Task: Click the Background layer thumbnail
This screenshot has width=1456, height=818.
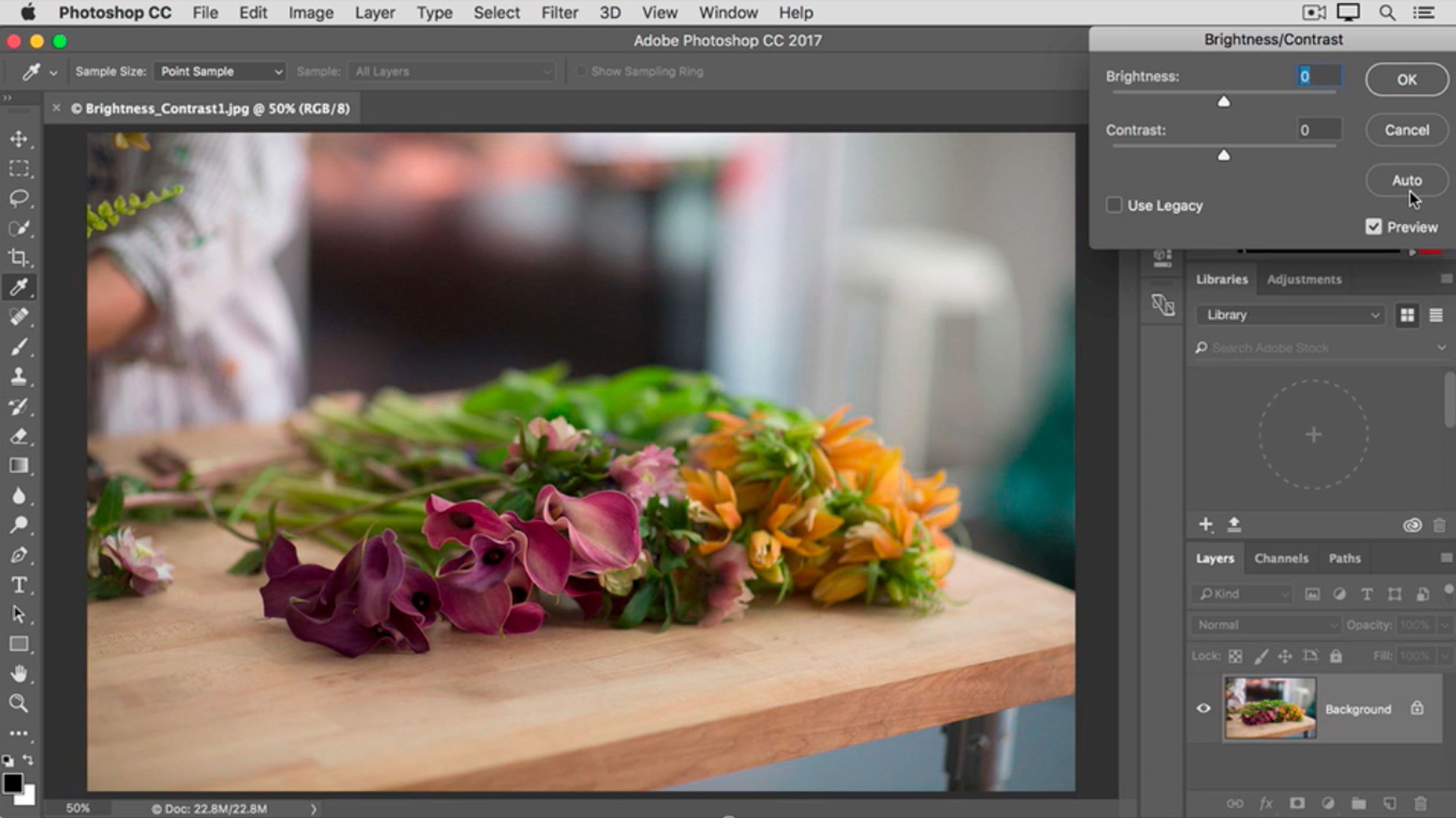Action: tap(1269, 707)
